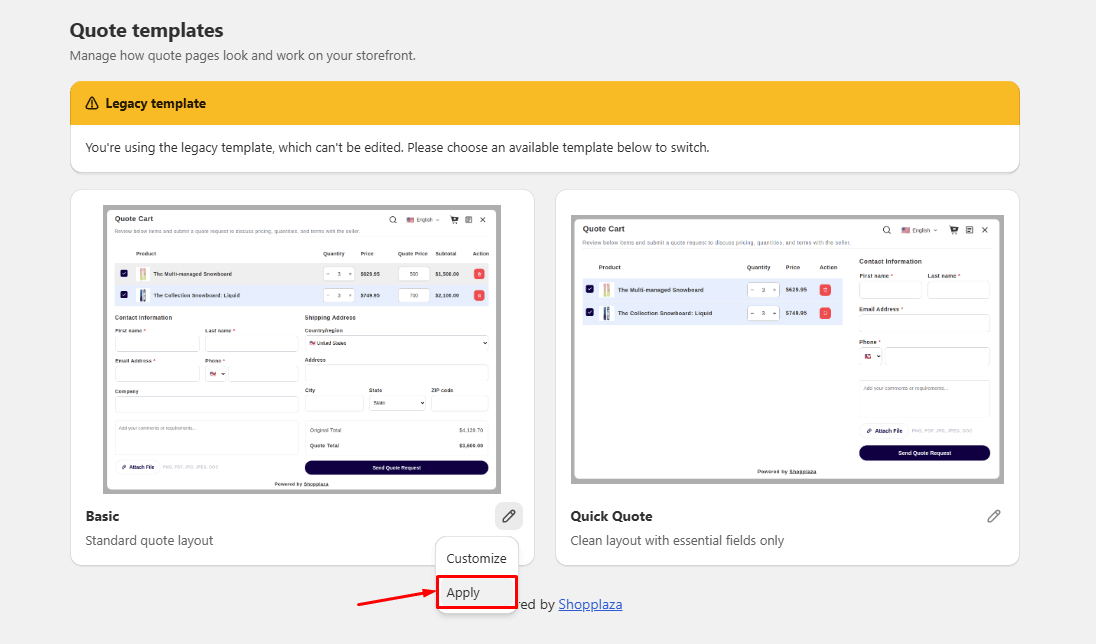Toggle Multi-managed Snowboard checkbox in Quick Quote preview
The width and height of the screenshot is (1096, 644).
pyautogui.click(x=589, y=289)
